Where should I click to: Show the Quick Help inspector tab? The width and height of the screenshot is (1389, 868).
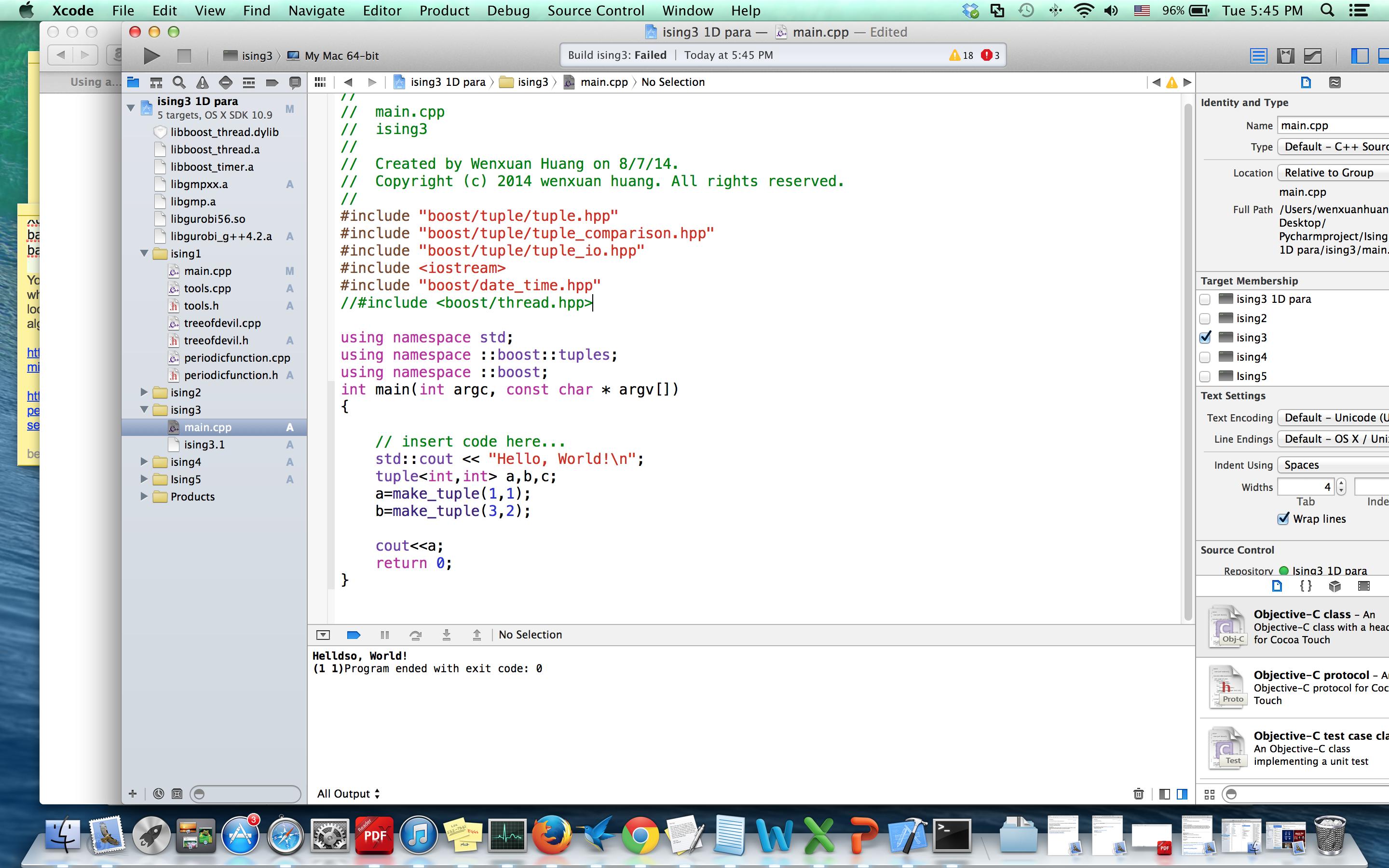[x=1335, y=82]
